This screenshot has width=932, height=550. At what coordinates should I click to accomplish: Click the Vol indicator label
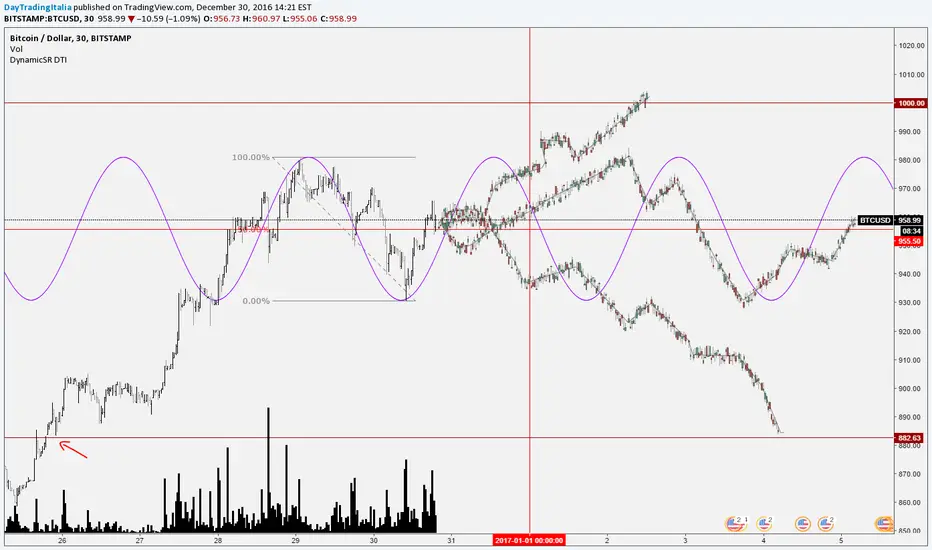point(16,49)
